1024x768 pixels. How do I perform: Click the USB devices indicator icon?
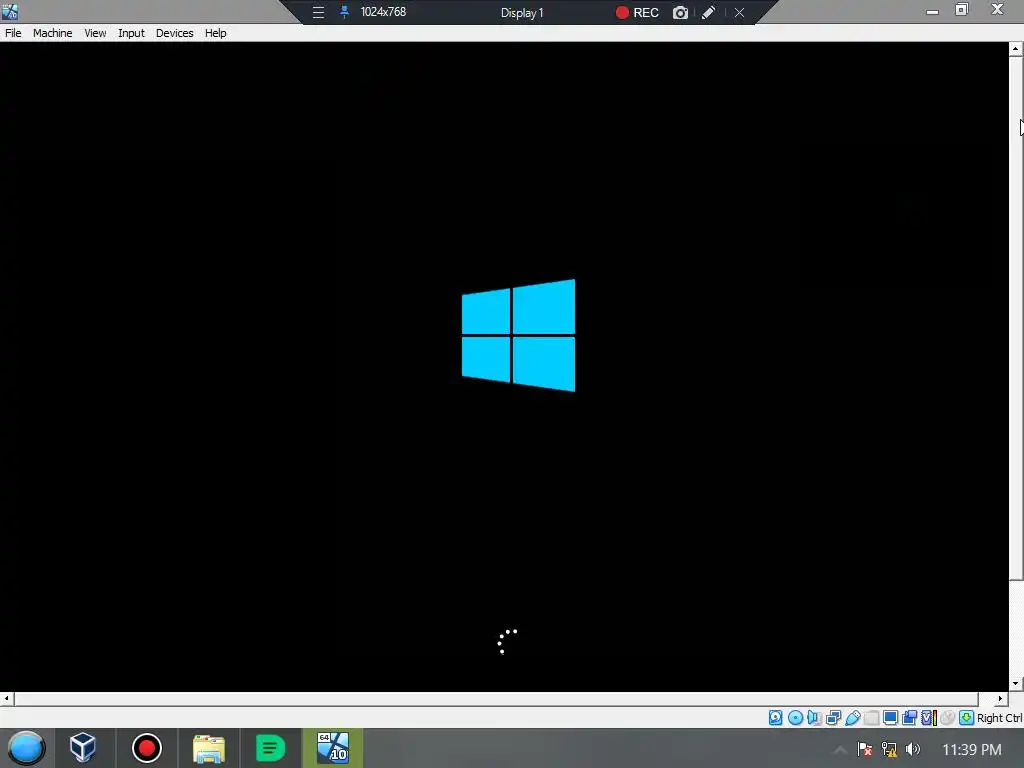pos(852,718)
